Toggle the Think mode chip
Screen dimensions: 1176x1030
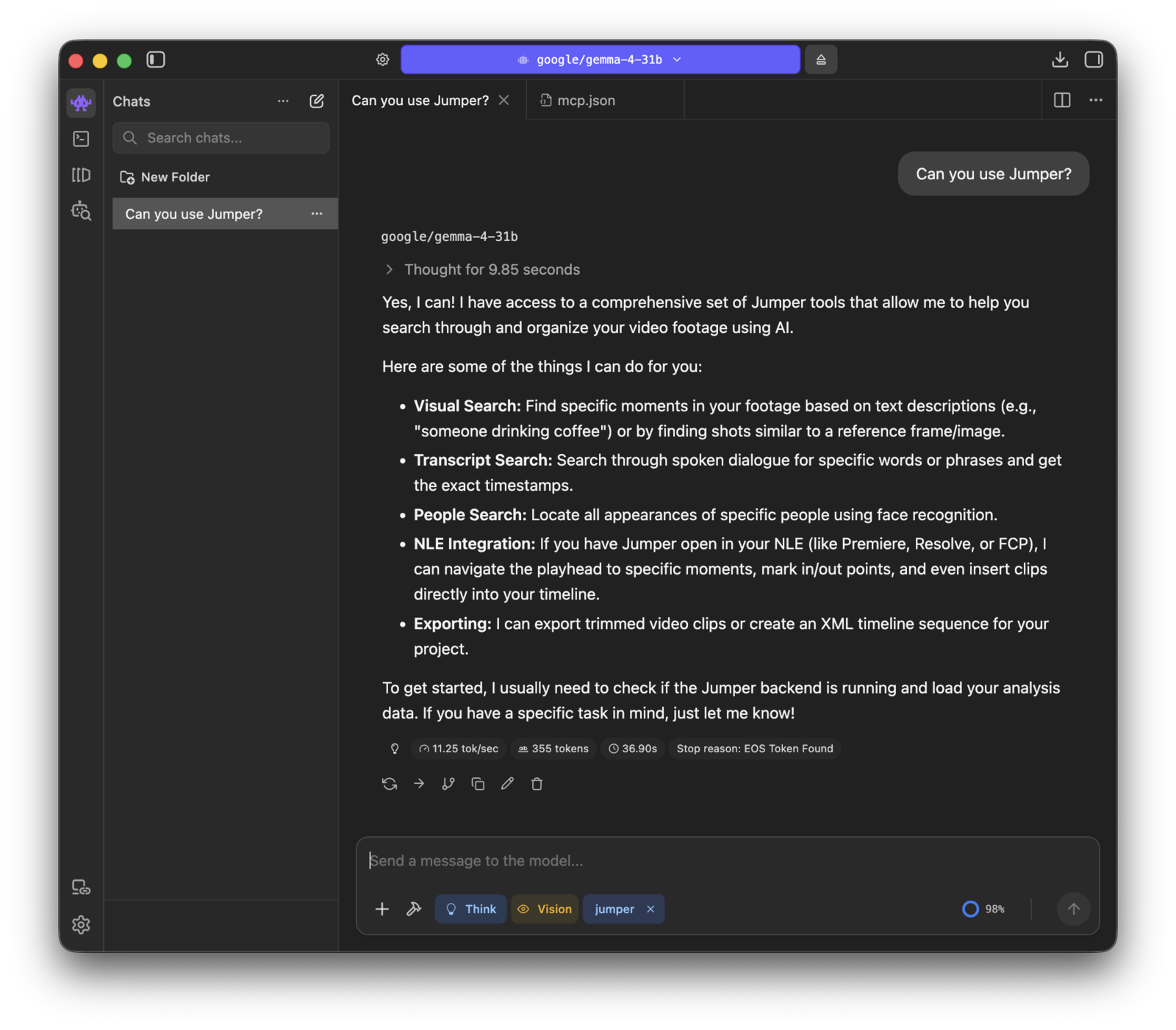pyautogui.click(x=470, y=909)
